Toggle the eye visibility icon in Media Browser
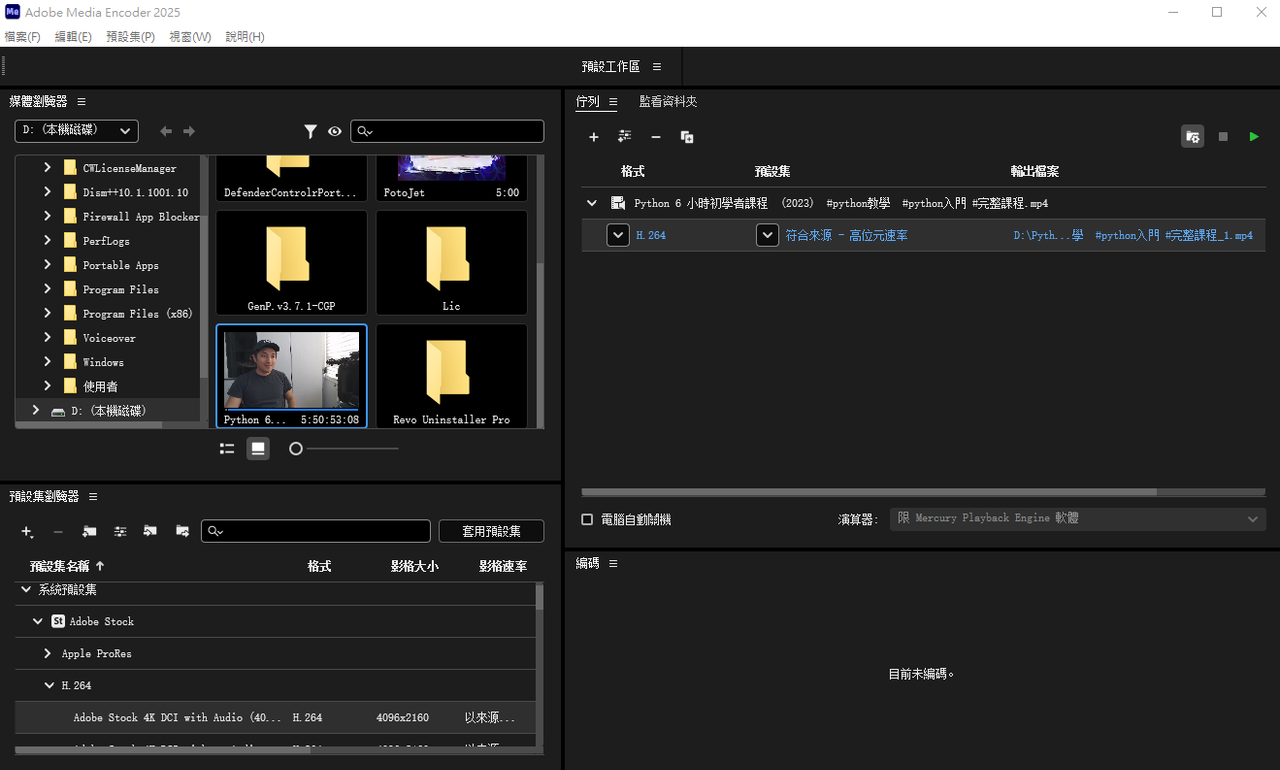Screen dimensions: 1280x770 tap(335, 131)
